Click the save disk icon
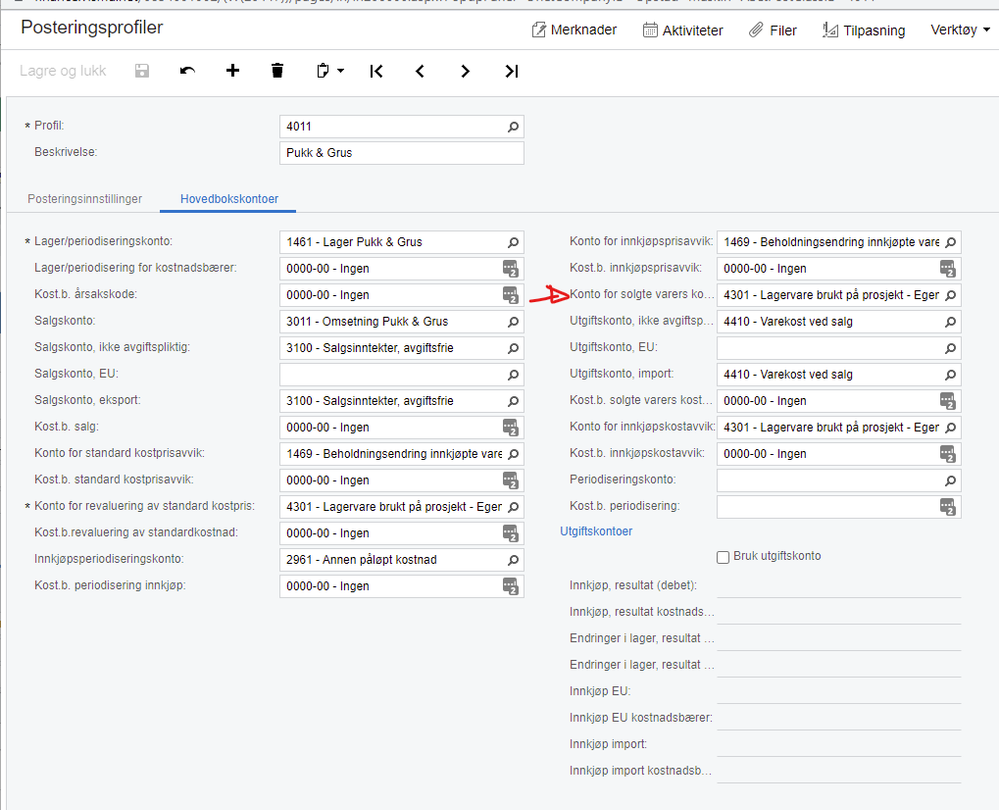 [142, 71]
